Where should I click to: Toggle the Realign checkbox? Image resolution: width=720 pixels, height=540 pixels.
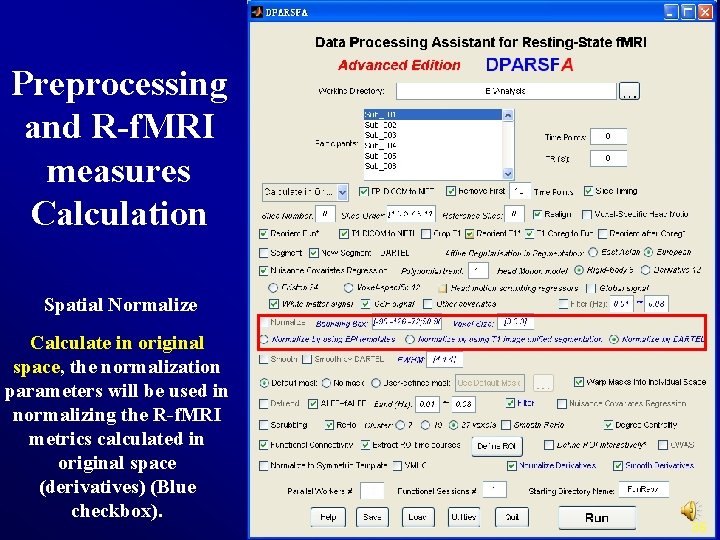coord(537,214)
